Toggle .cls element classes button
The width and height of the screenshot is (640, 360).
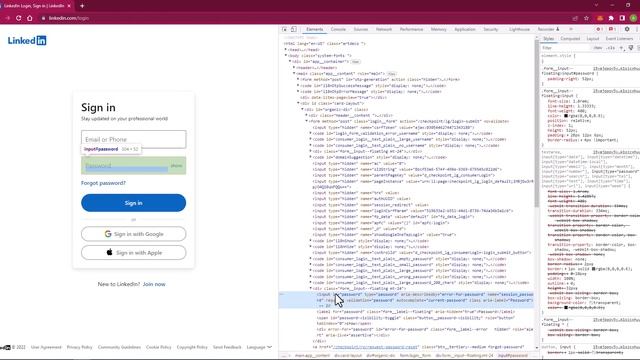click(x=611, y=48)
